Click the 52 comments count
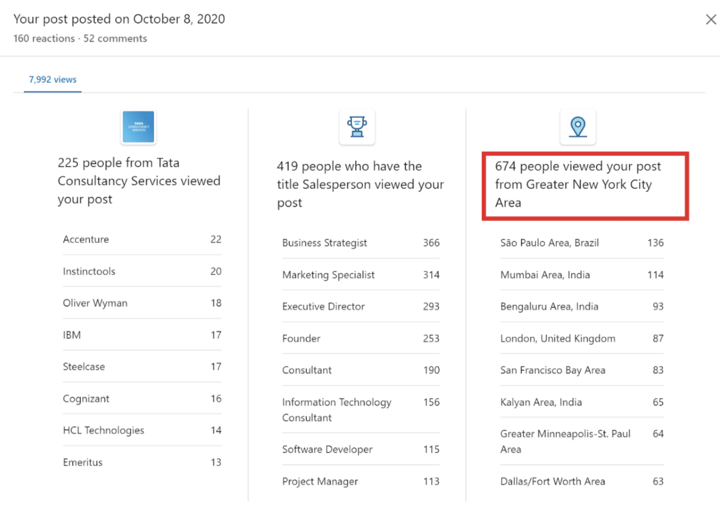720x512 pixels. pos(115,39)
